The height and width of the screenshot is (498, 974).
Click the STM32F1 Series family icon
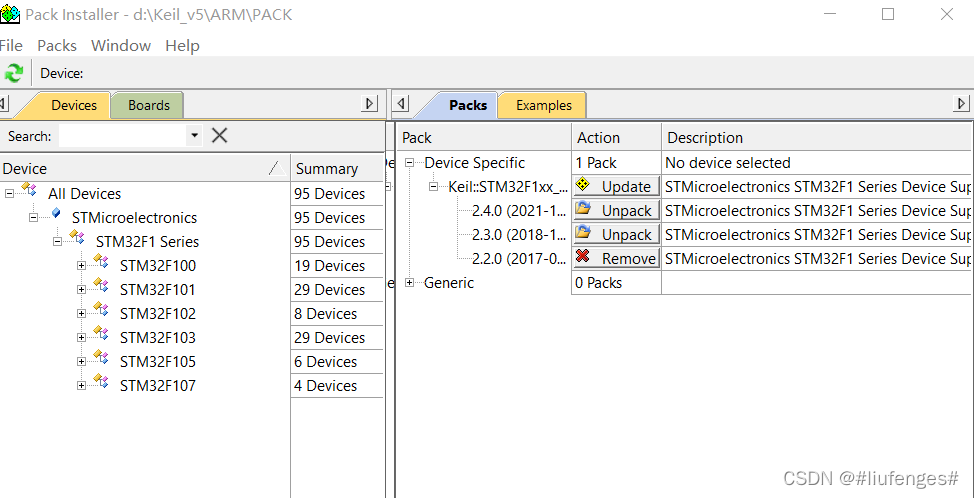click(x=77, y=237)
